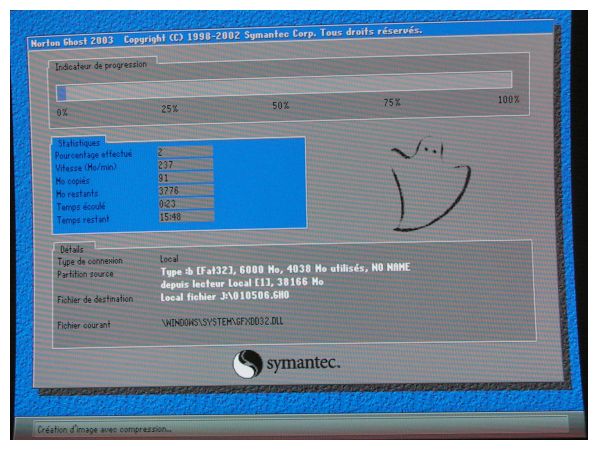Click the 'Temps écoulé' value 0:23
Image resolution: width=598 pixels, height=450 pixels.
[x=186, y=204]
